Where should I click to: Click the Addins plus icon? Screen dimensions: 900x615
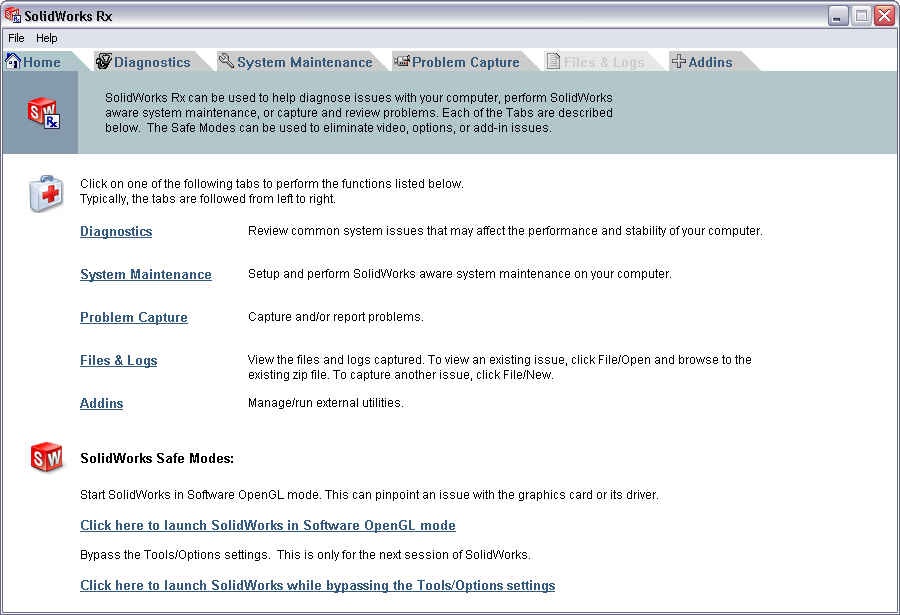[678, 61]
